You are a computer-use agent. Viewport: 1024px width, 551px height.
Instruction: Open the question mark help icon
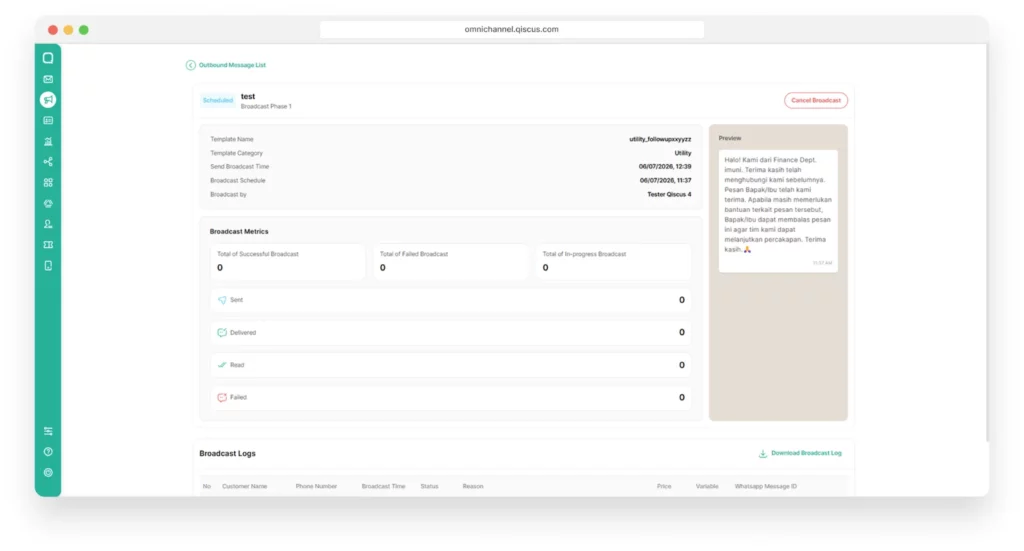pos(48,452)
